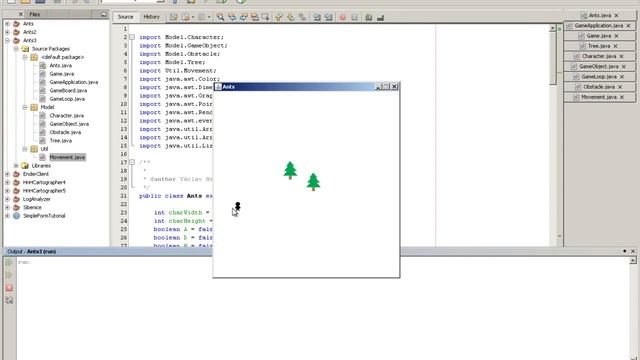The image size is (640, 360).
Task: Collapse the Util package node
Action: (25, 149)
